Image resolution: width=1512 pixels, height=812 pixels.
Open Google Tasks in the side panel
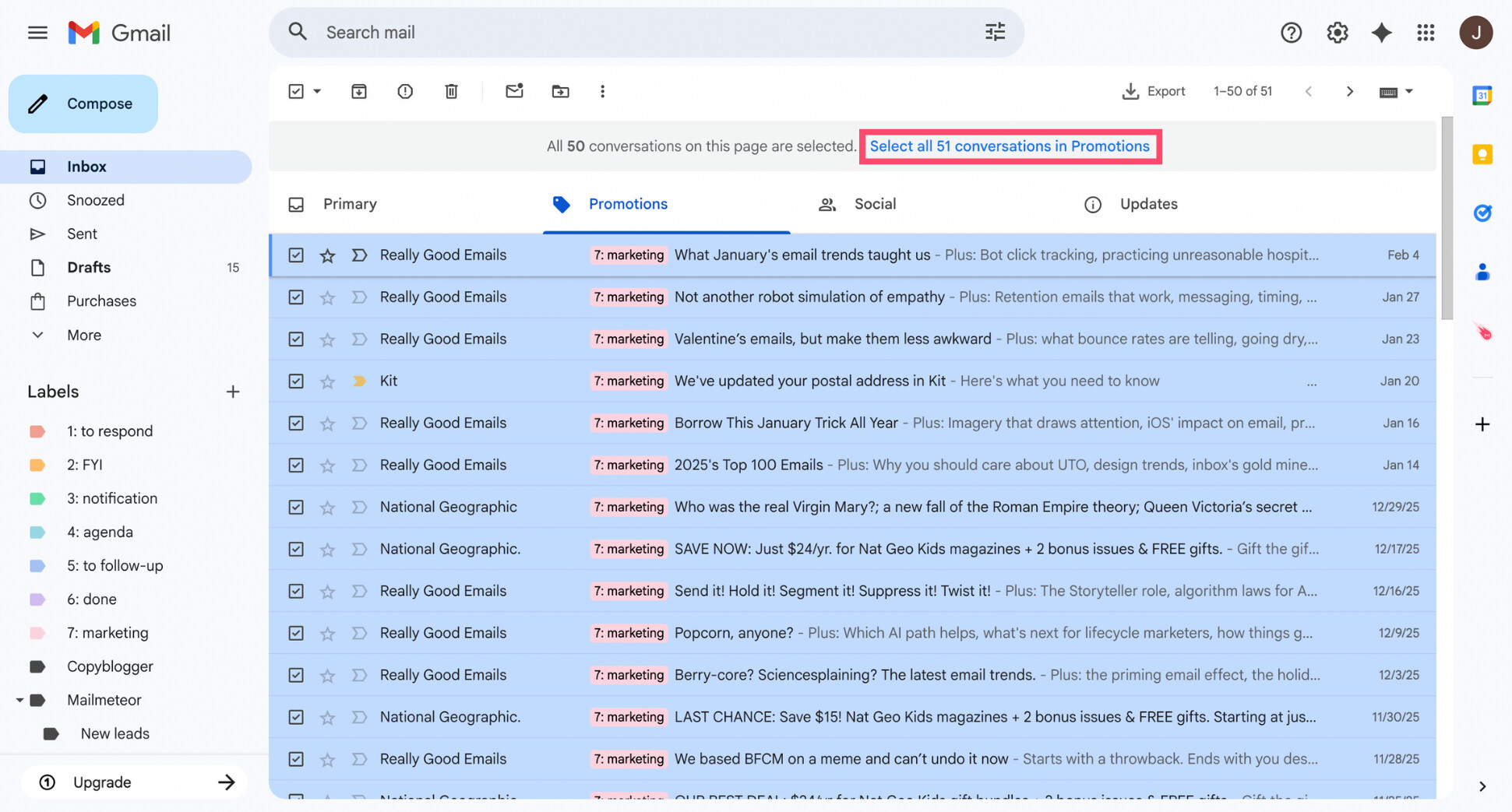(1482, 213)
